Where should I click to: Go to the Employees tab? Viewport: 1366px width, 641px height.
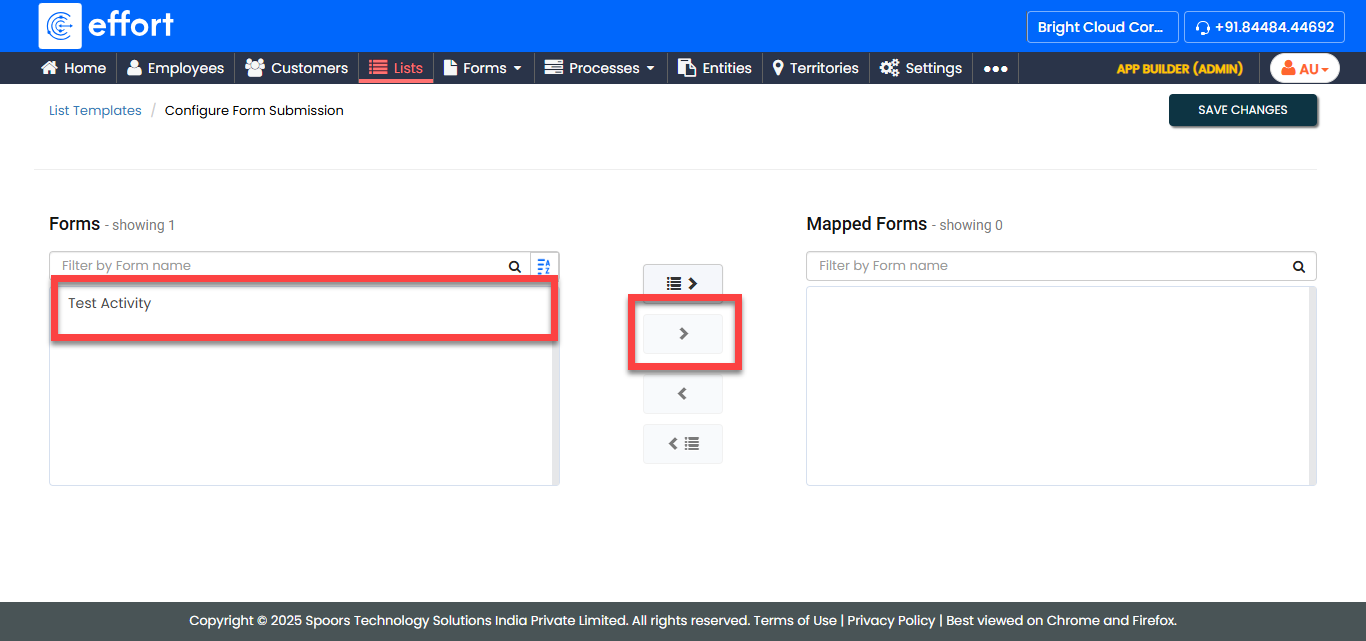(x=176, y=68)
